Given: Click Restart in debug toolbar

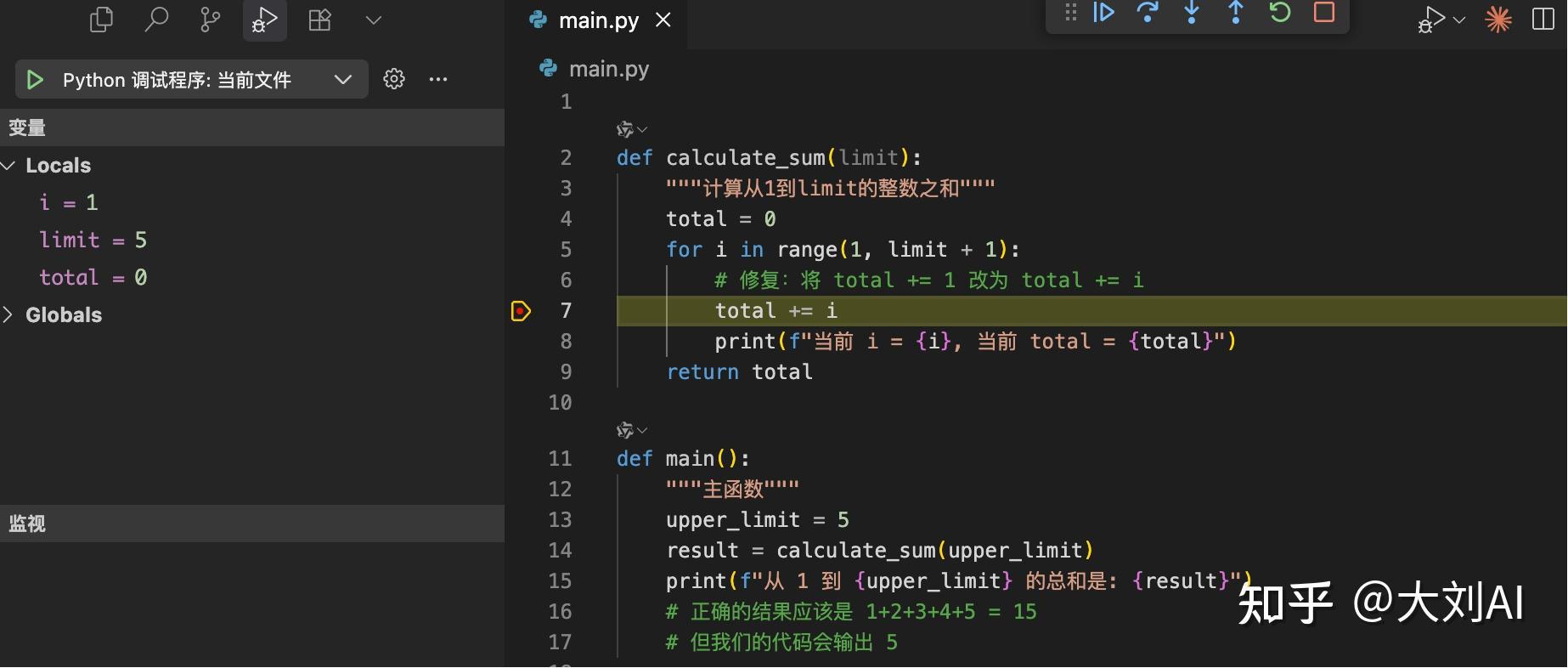Looking at the screenshot, I should pos(1280,13).
